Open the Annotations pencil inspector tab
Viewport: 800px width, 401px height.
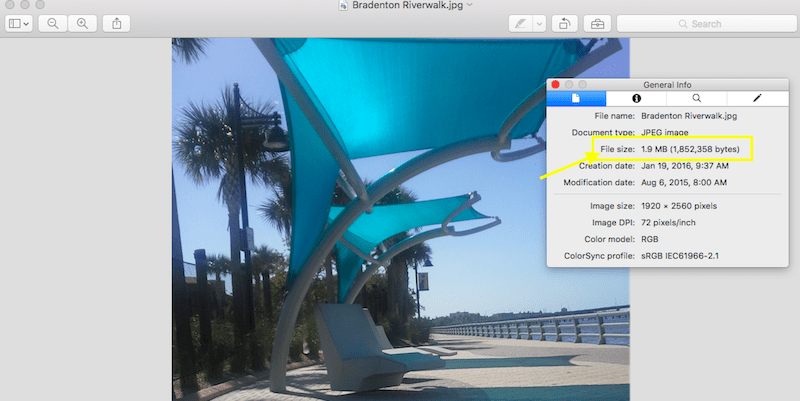coord(756,98)
